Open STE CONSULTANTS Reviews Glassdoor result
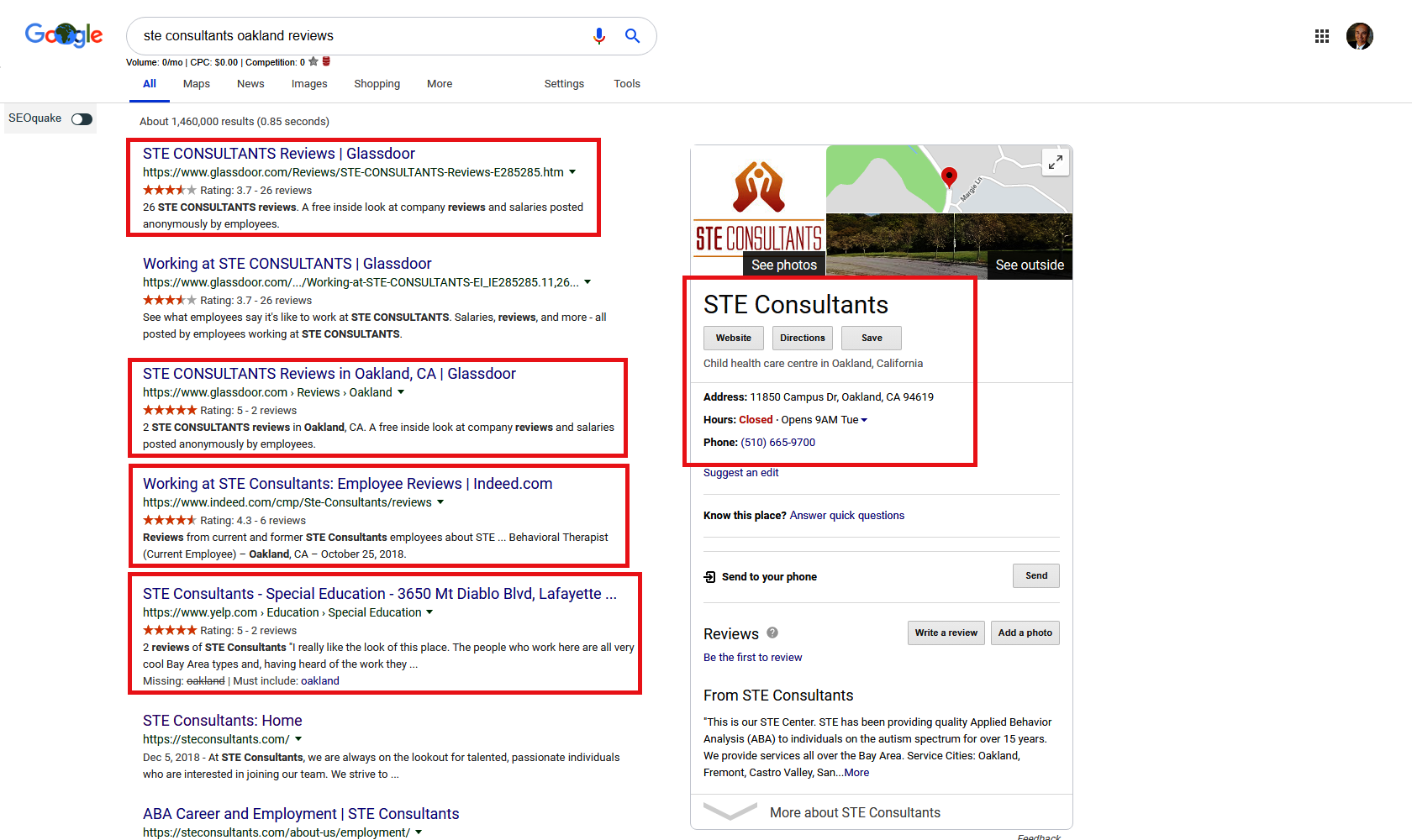This screenshot has height=840, width=1412. click(x=279, y=154)
